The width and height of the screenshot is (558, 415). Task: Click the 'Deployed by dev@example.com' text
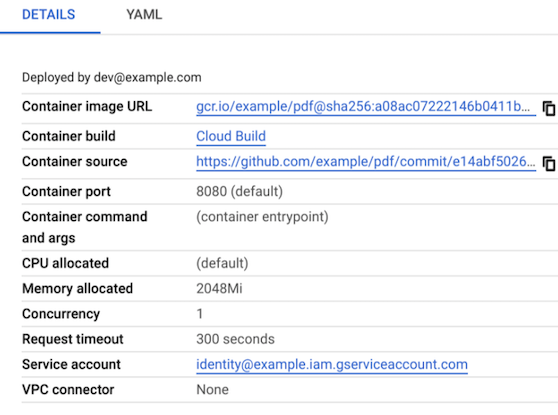[x=112, y=78]
